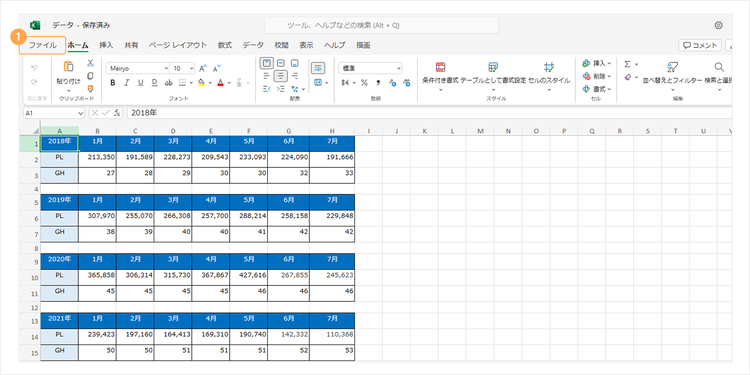This screenshot has height=375, width=750.
Task: Click the Cut scissors icon
Action: 90,63
